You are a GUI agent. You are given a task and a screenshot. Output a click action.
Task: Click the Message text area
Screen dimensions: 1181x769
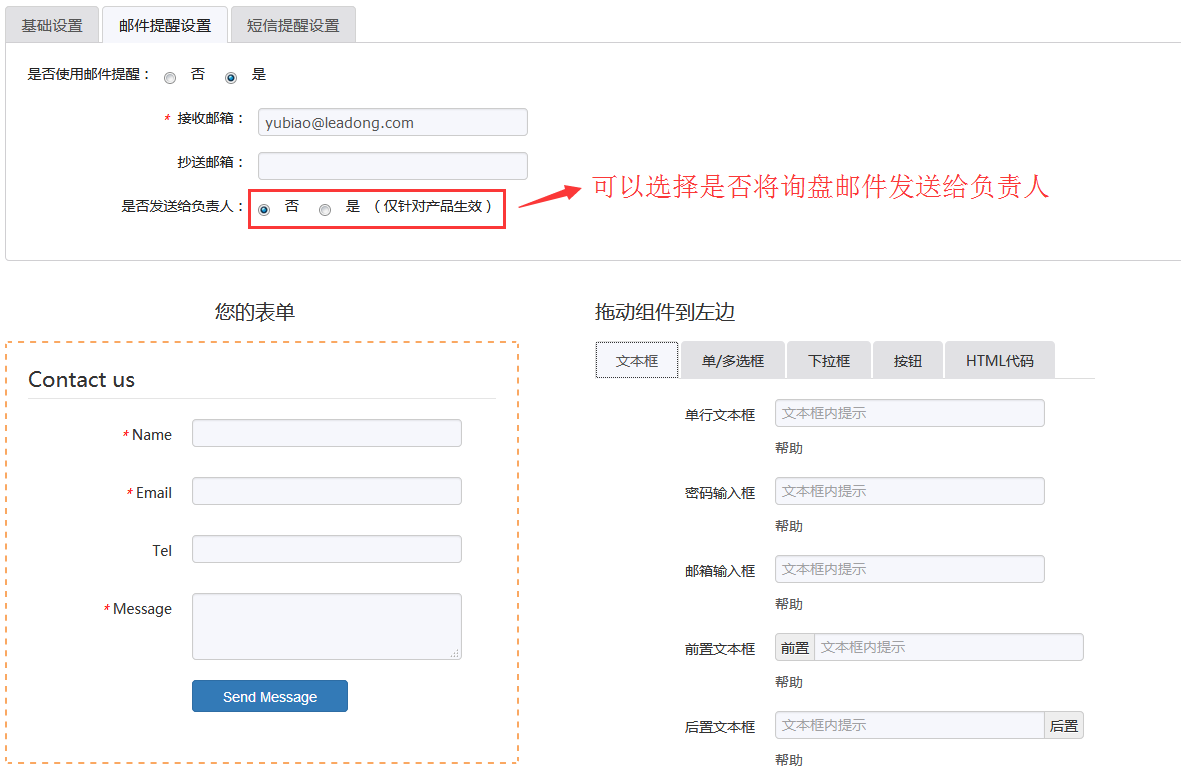326,625
